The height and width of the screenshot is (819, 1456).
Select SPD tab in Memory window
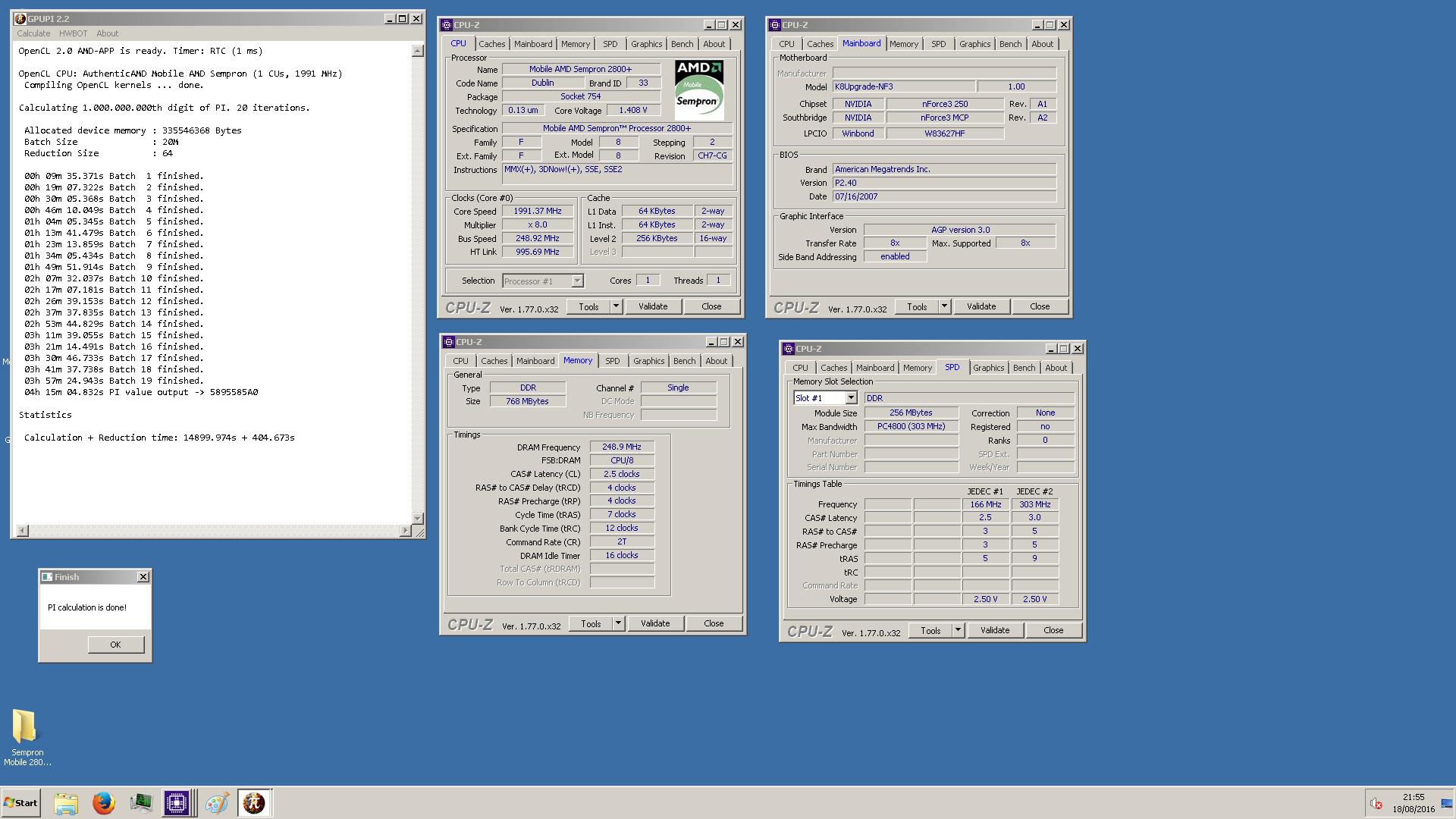(x=612, y=361)
